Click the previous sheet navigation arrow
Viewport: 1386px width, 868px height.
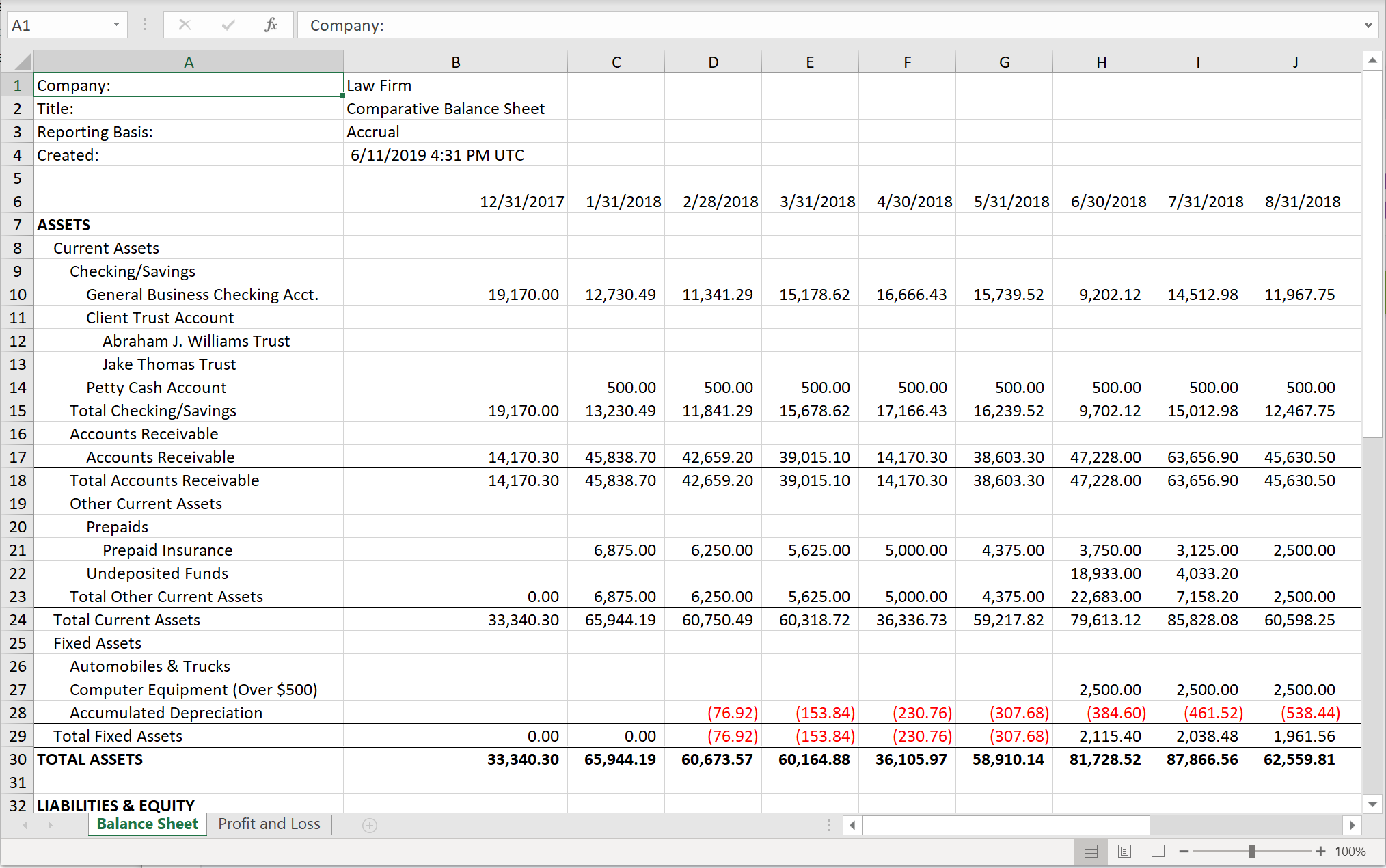[25, 825]
